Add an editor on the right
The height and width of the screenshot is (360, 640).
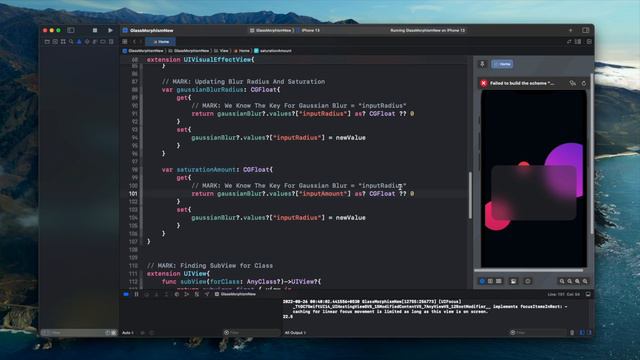[x=589, y=42]
